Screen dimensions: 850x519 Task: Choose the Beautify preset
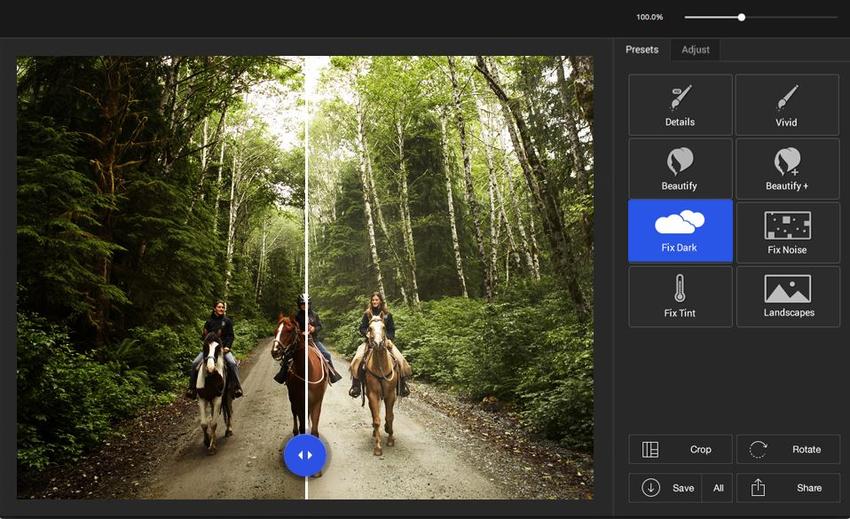click(680, 168)
